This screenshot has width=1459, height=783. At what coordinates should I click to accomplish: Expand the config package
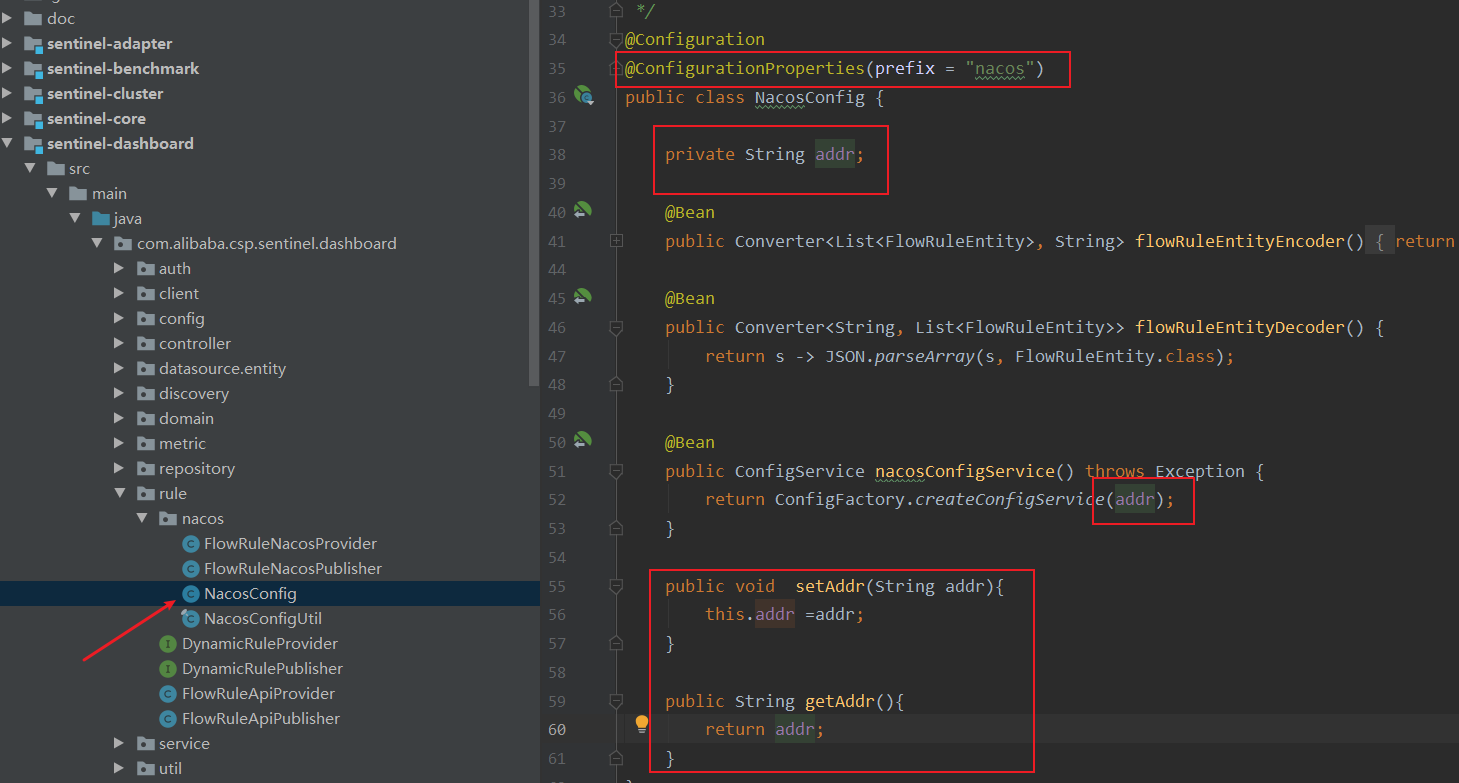click(x=120, y=319)
